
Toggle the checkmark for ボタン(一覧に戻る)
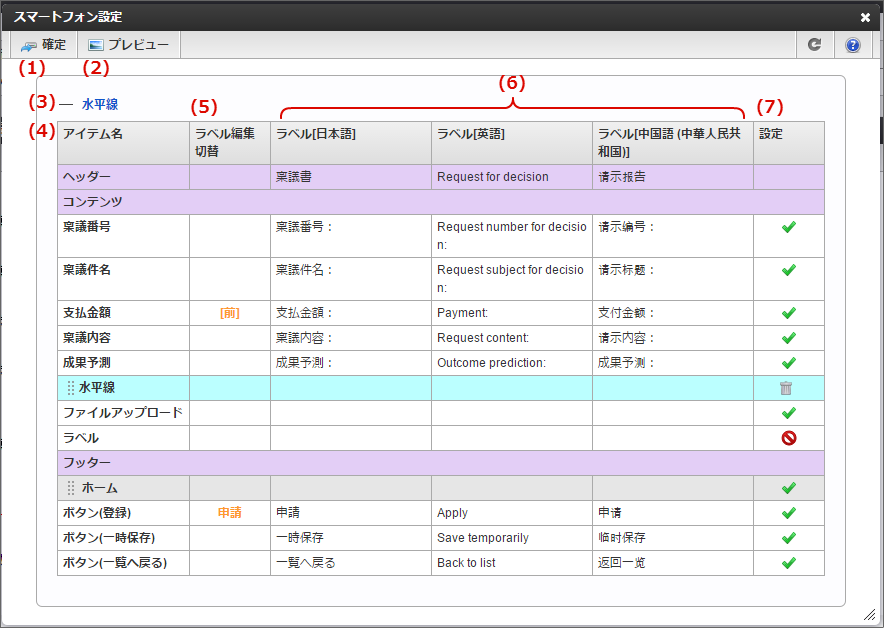pyautogui.click(x=789, y=562)
